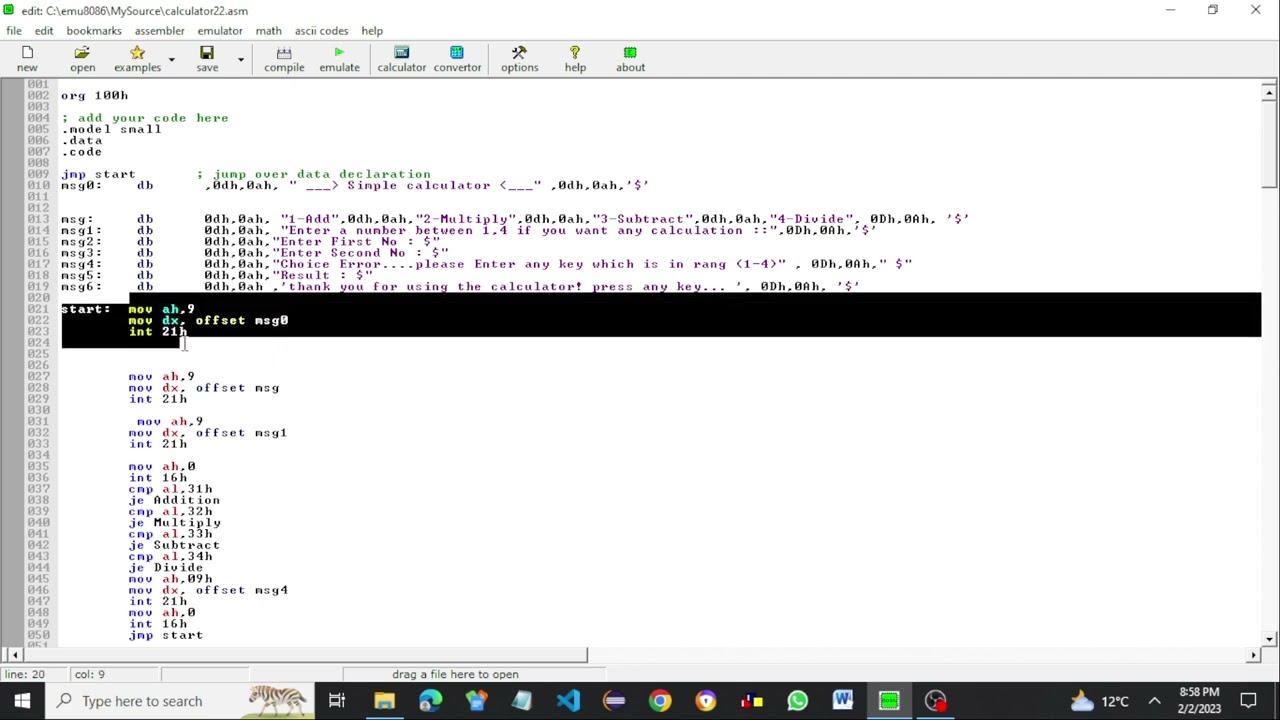The image size is (1280, 720).
Task: Expand the examples dropdown arrow
Action: [171, 59]
